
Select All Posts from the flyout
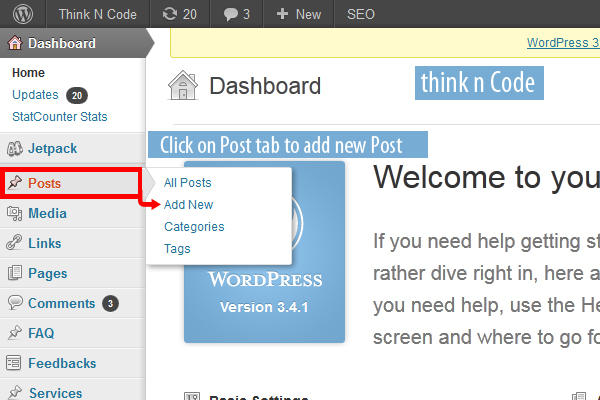[188, 183]
